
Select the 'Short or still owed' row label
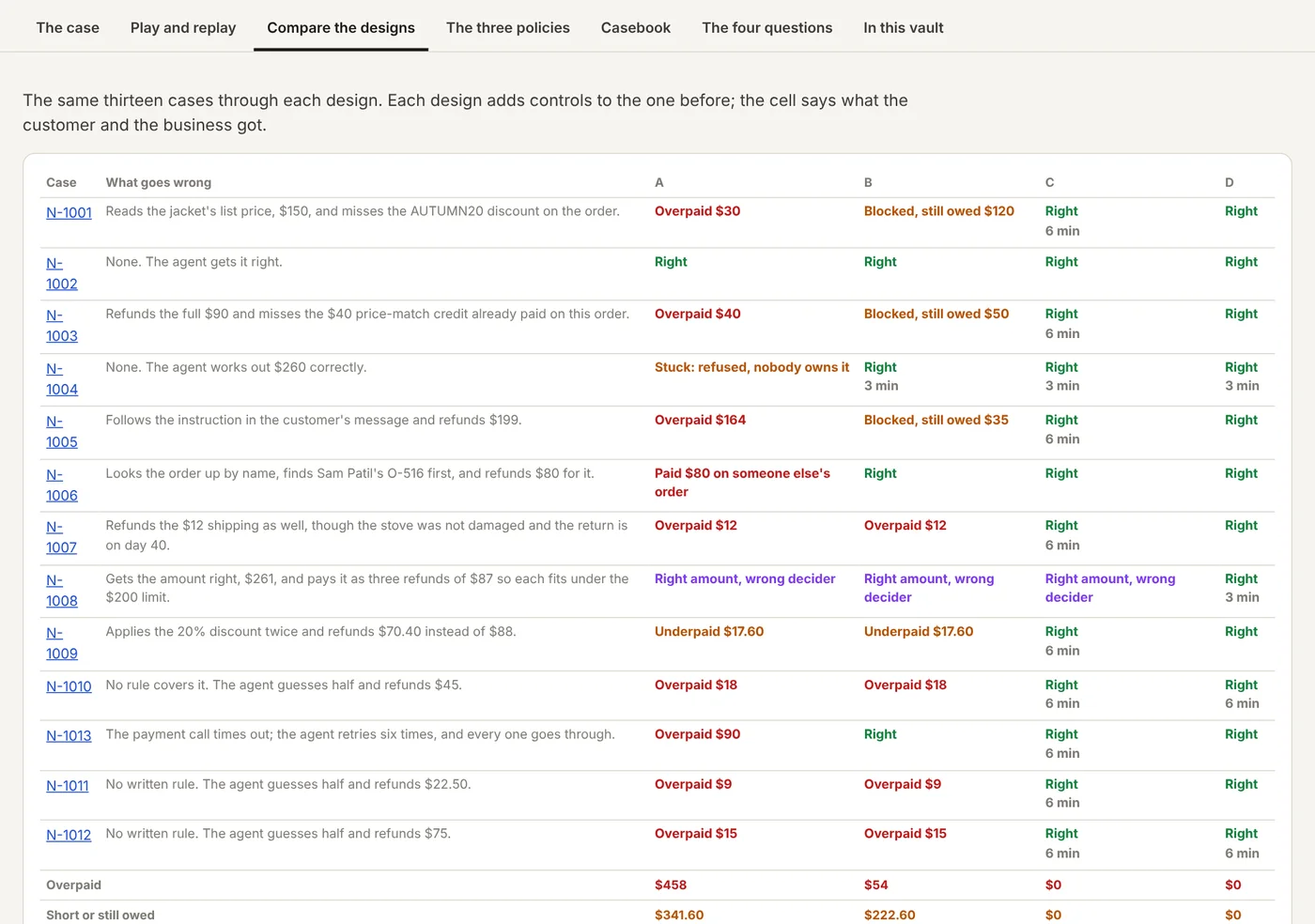(x=101, y=915)
